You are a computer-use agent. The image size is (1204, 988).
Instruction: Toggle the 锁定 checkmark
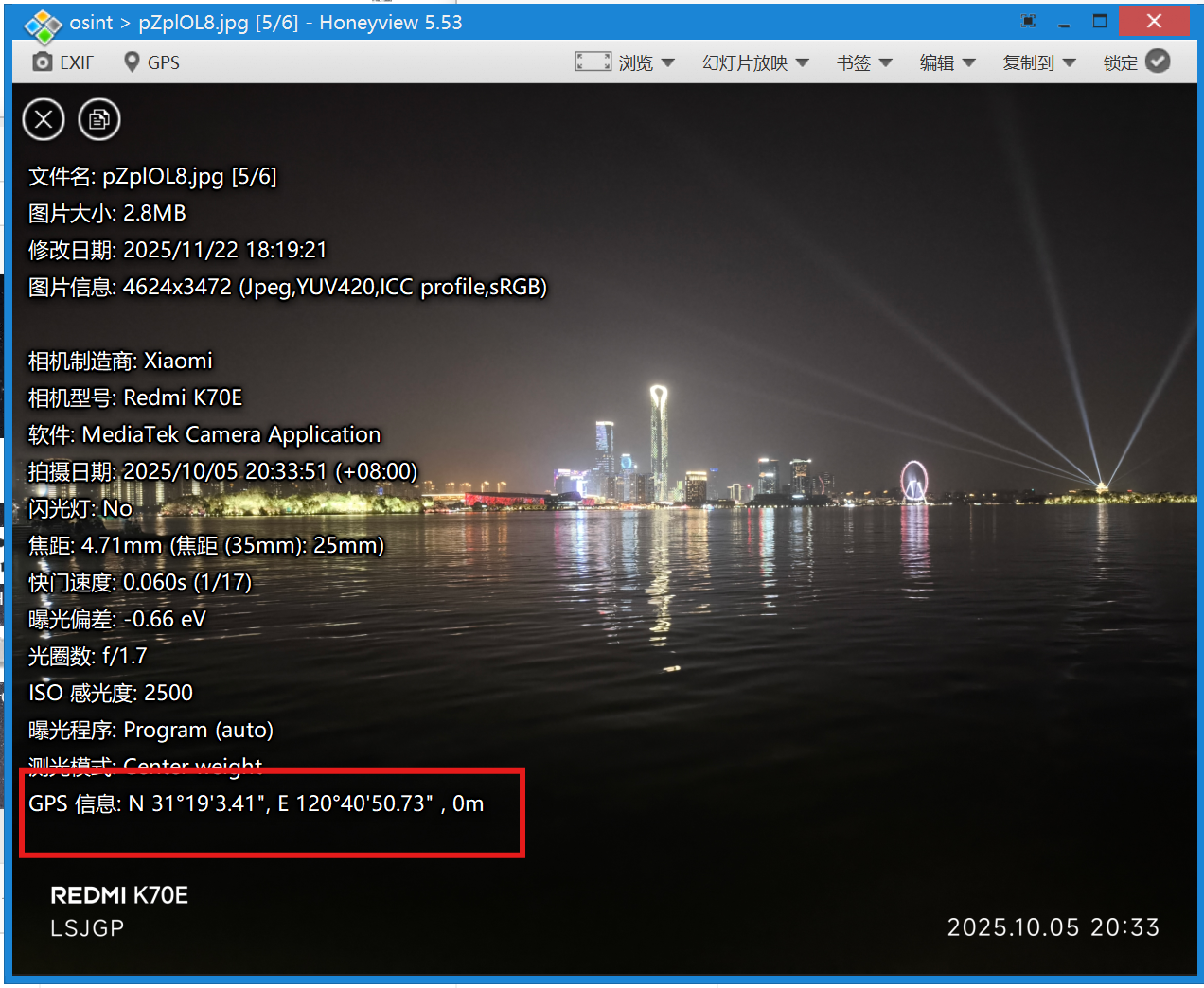click(1158, 62)
